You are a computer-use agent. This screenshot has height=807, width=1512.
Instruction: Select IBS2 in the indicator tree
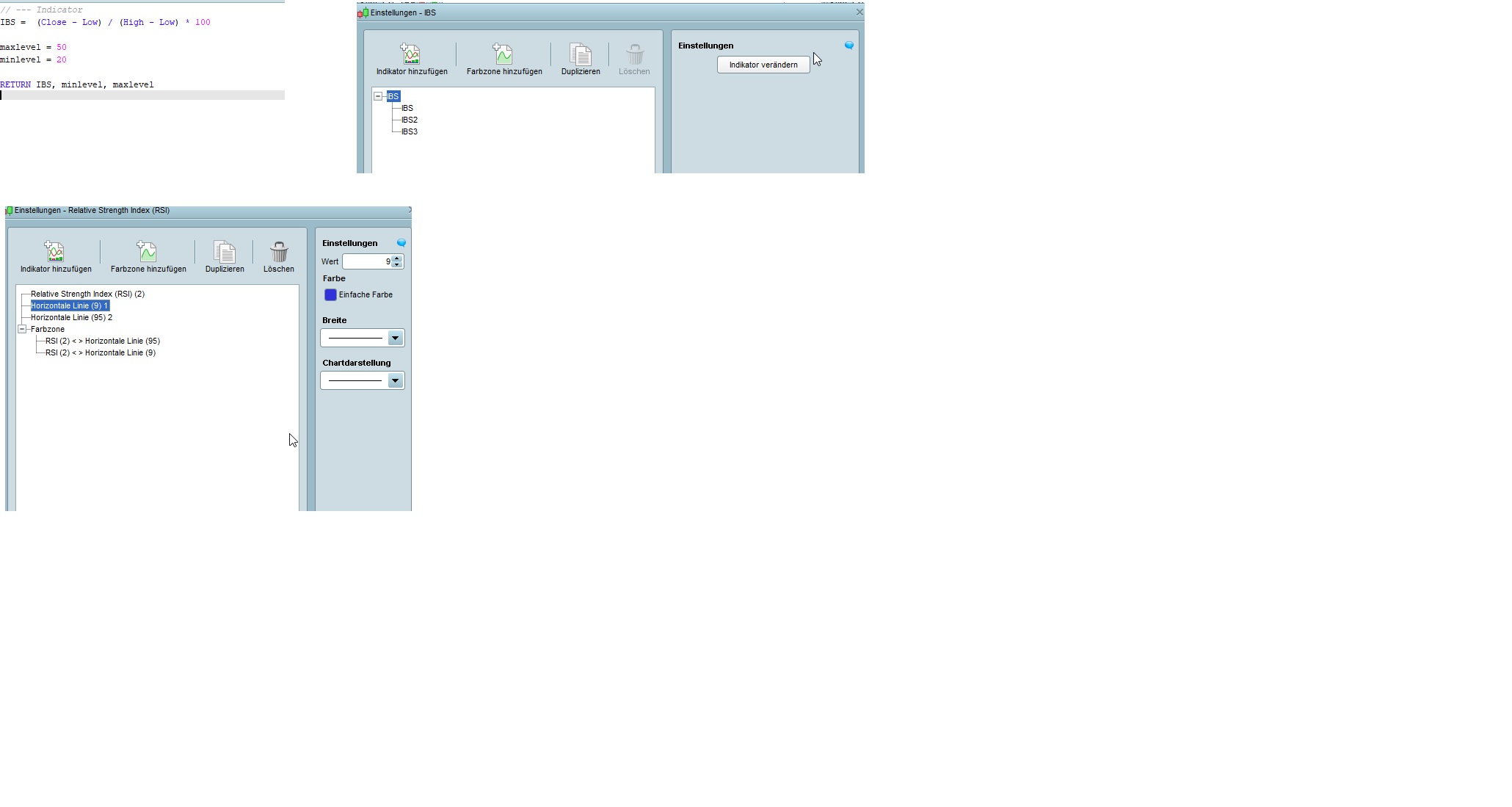[410, 120]
